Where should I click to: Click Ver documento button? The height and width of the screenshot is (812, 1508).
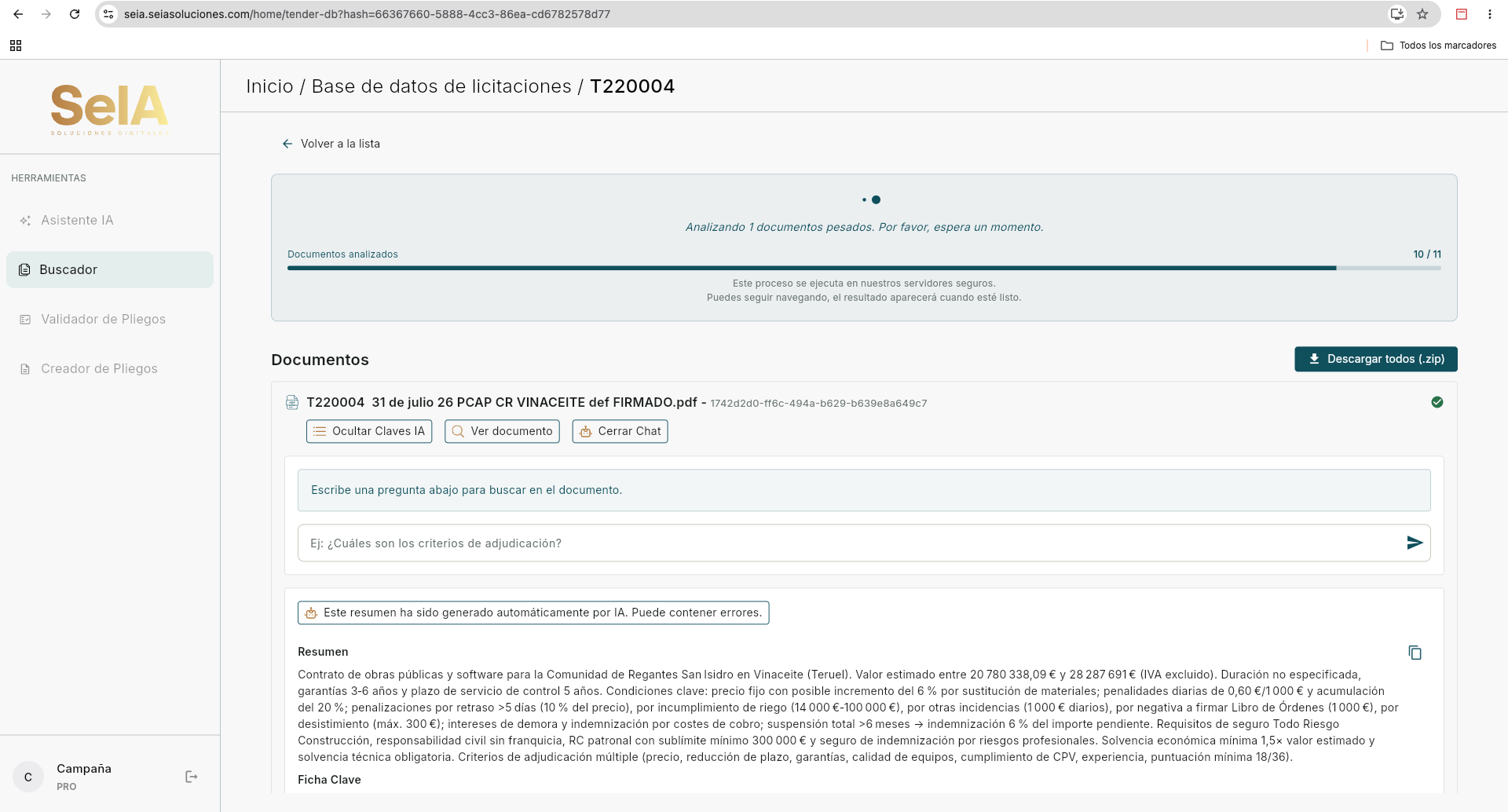(x=502, y=431)
